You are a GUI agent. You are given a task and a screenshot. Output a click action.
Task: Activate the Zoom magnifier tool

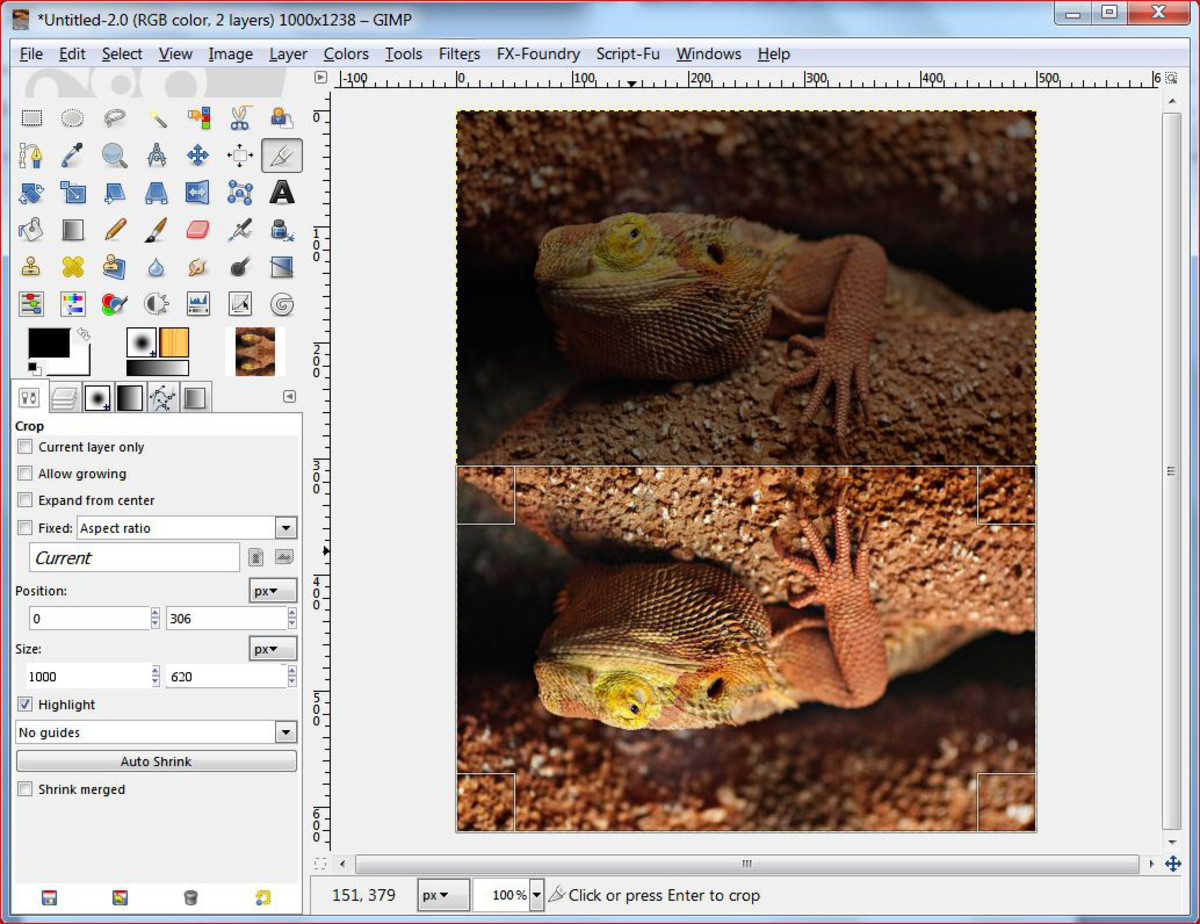[x=115, y=155]
